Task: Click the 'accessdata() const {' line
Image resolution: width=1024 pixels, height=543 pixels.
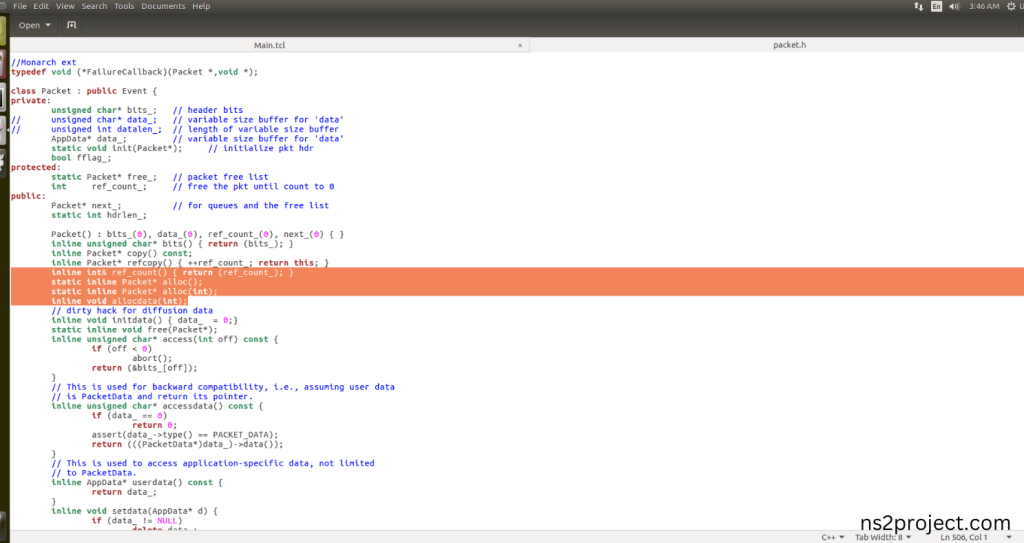Action: (157, 406)
